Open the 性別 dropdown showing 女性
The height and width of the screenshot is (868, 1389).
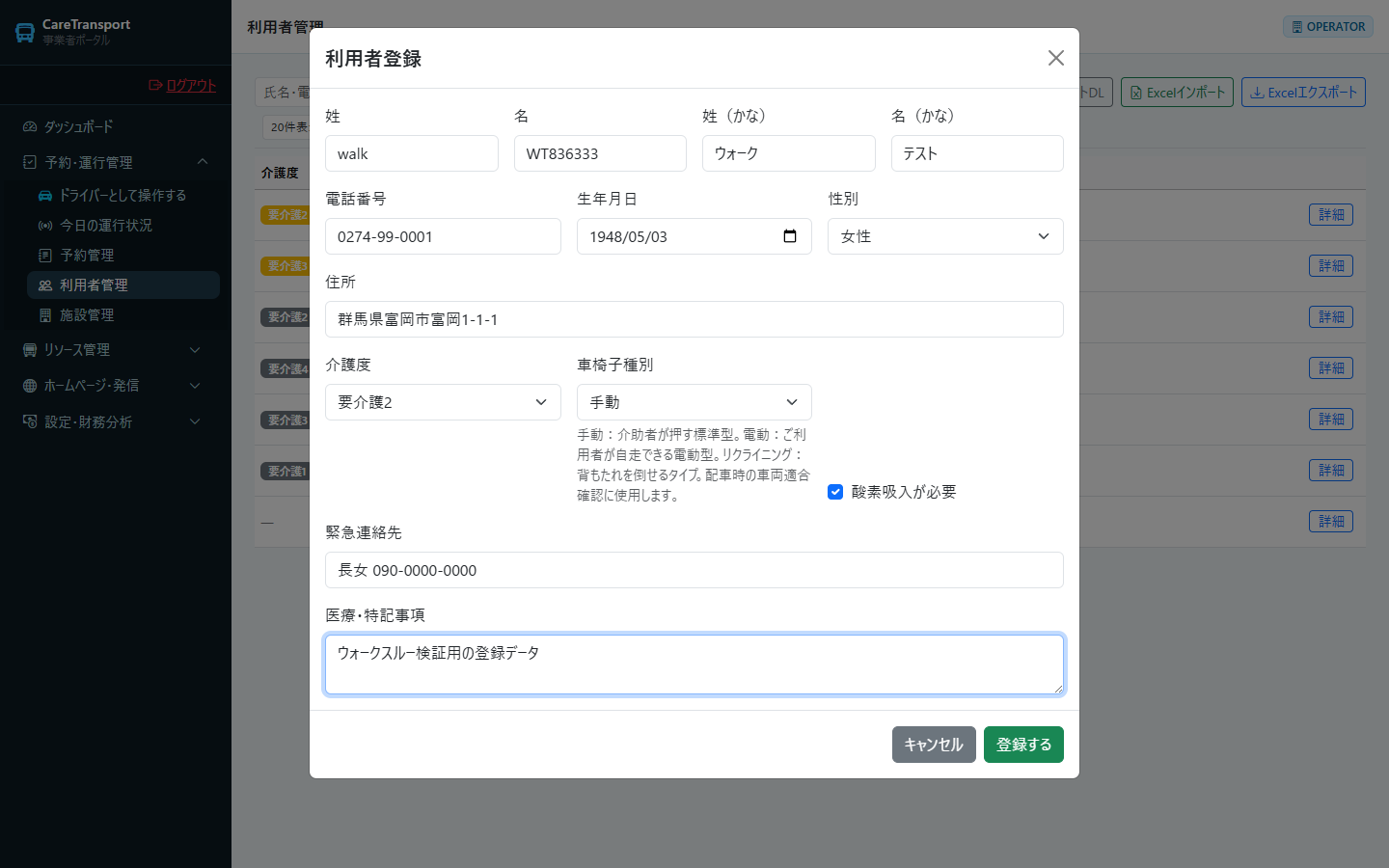tap(945, 236)
